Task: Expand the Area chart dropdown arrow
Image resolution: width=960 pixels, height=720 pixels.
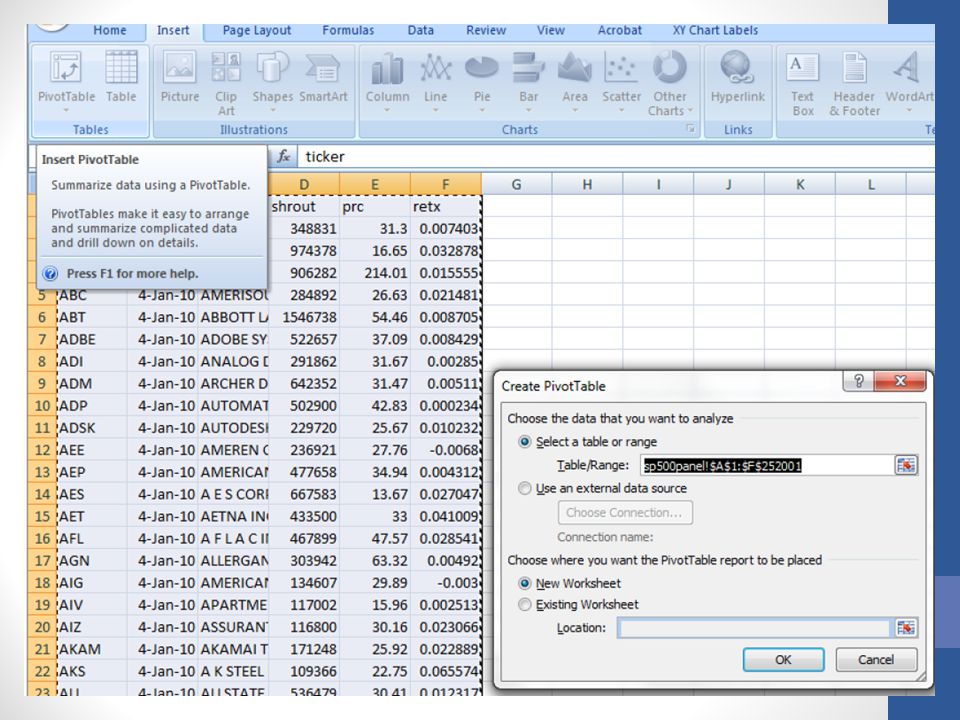Action: (x=574, y=111)
